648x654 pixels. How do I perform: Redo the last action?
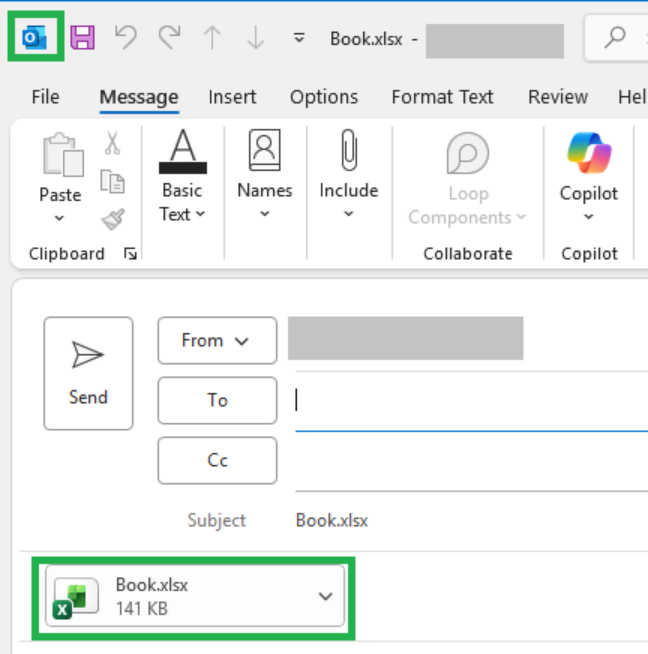click(169, 38)
